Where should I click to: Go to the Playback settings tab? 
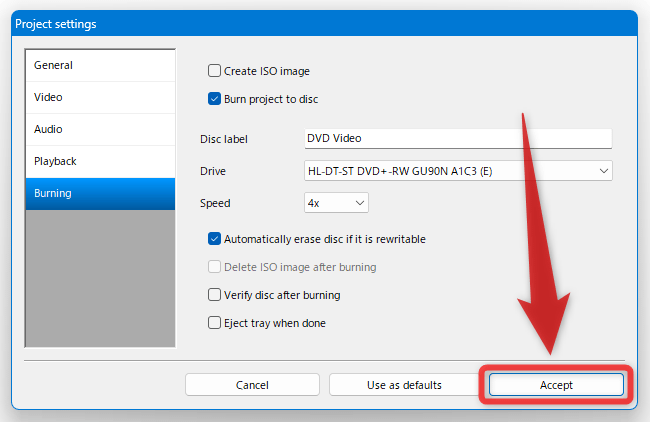tap(100, 161)
